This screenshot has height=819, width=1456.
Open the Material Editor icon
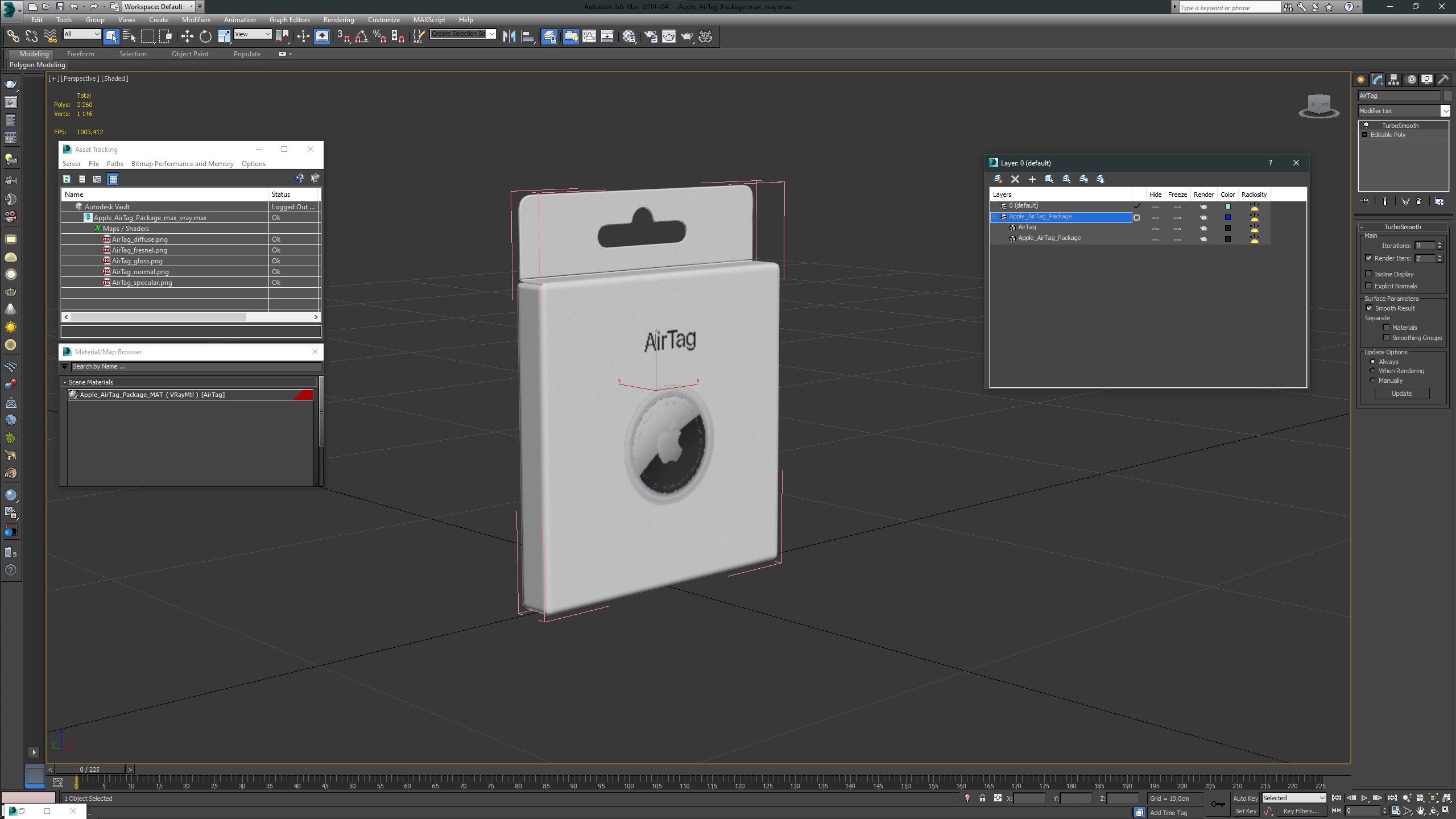click(629, 36)
